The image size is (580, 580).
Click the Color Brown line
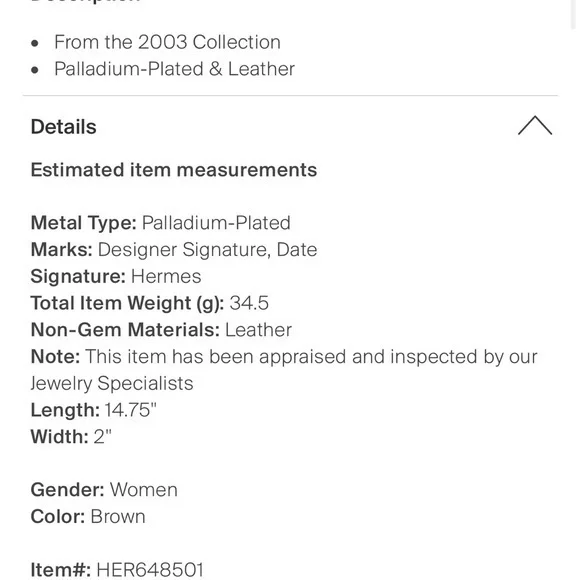[88, 517]
